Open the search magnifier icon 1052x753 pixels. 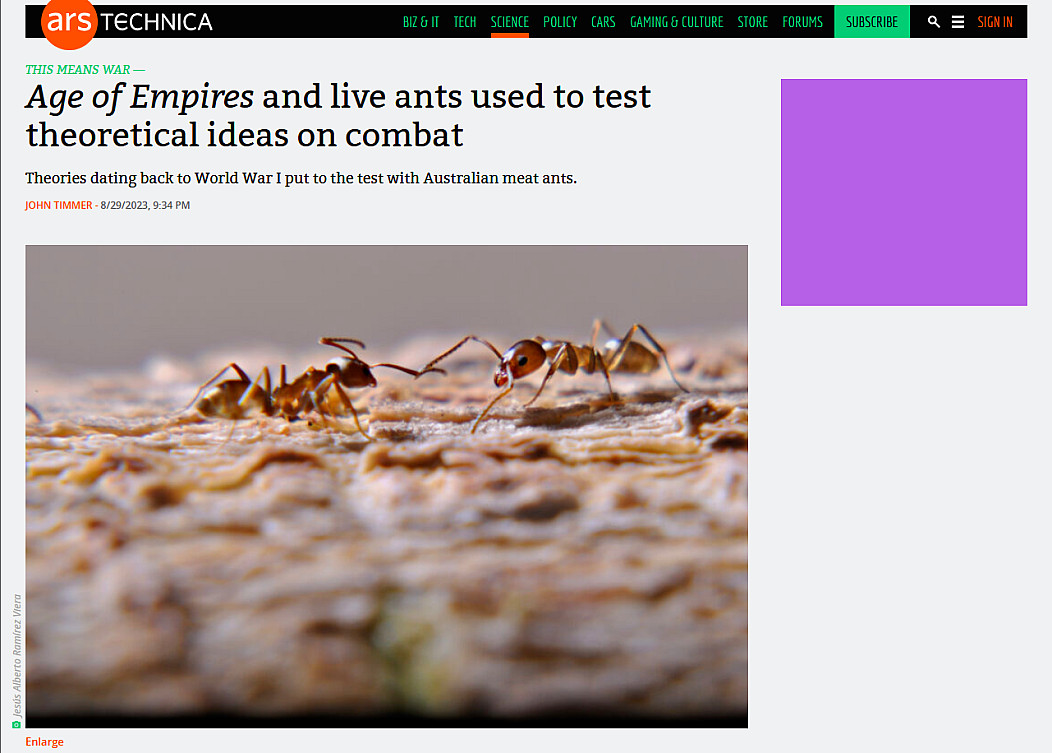pyautogui.click(x=934, y=22)
